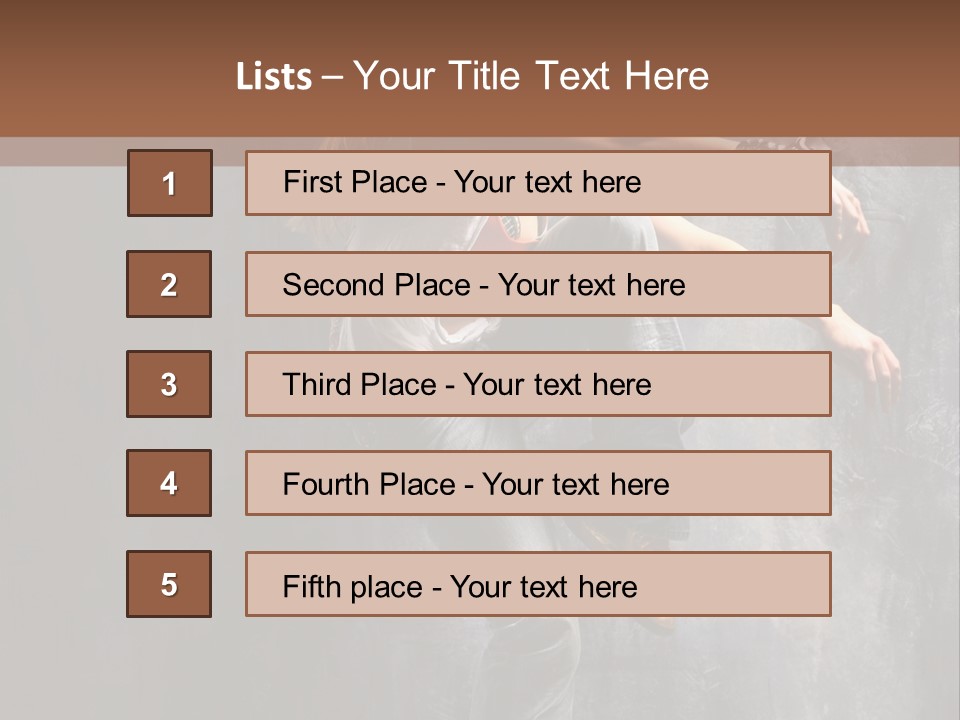This screenshot has height=720, width=960.
Task: Click the number 1 box
Action: pos(169,183)
